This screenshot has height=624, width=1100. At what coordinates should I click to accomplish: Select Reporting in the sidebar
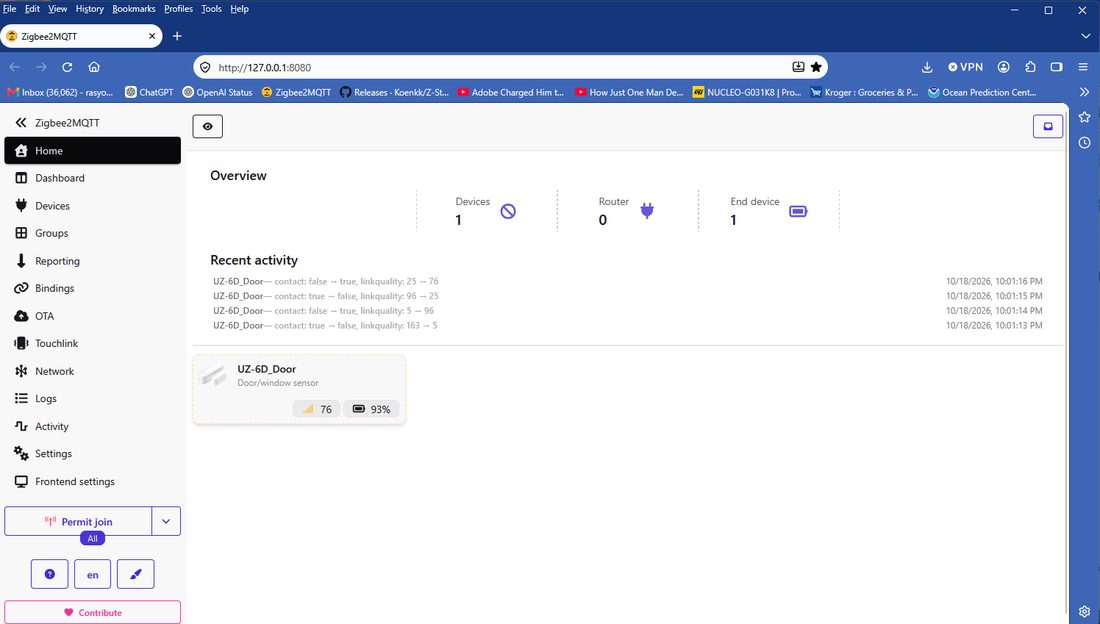tap(93, 261)
